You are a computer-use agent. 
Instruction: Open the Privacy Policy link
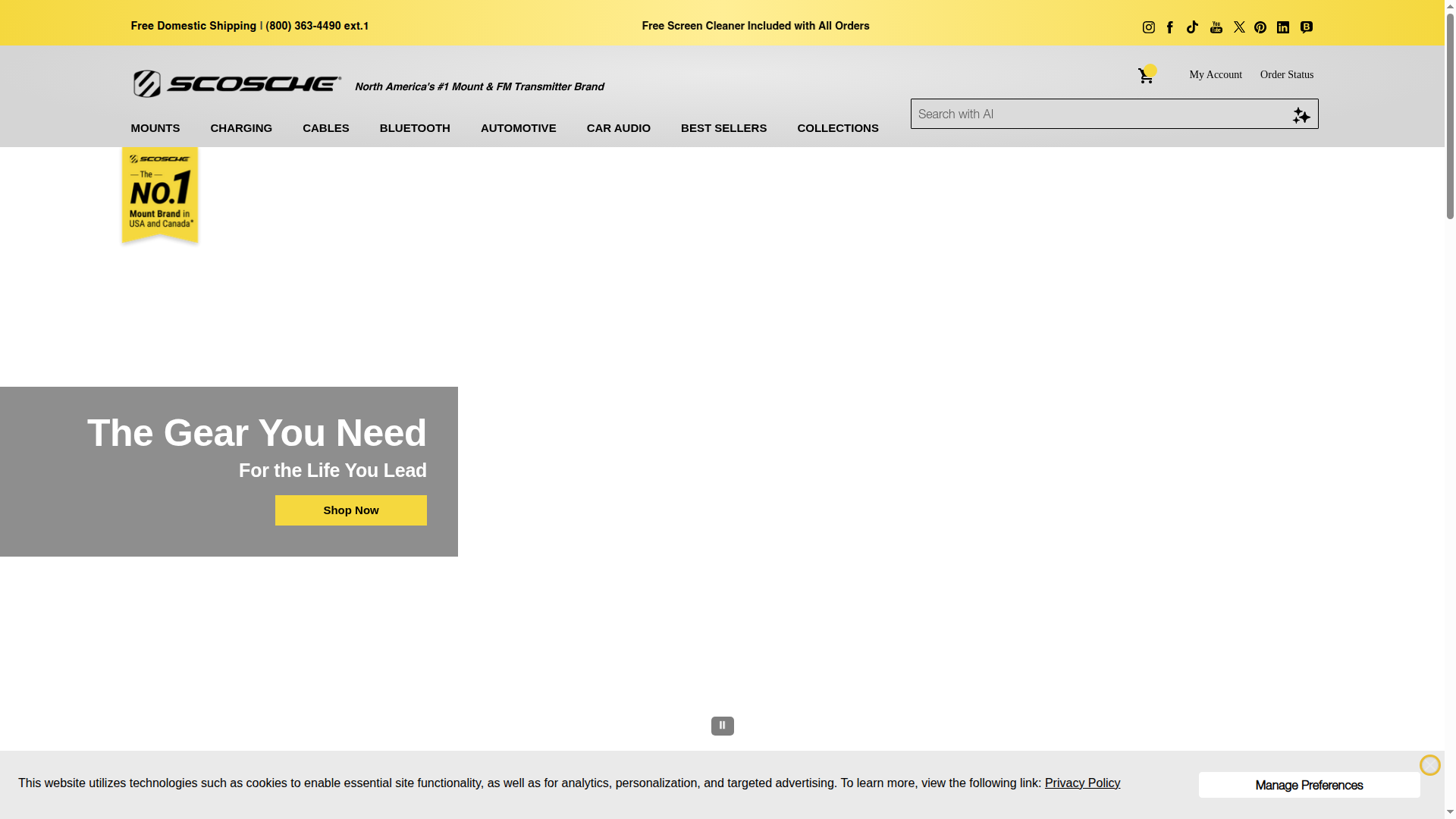click(x=1082, y=783)
